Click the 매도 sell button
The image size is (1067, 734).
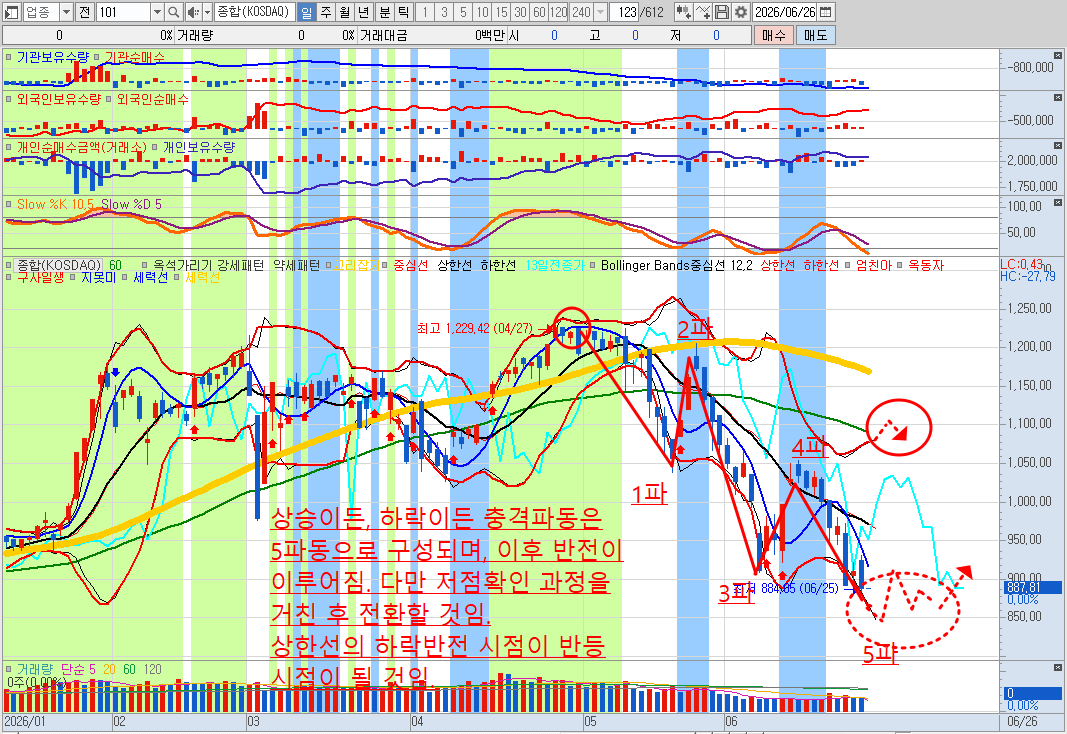[x=815, y=35]
